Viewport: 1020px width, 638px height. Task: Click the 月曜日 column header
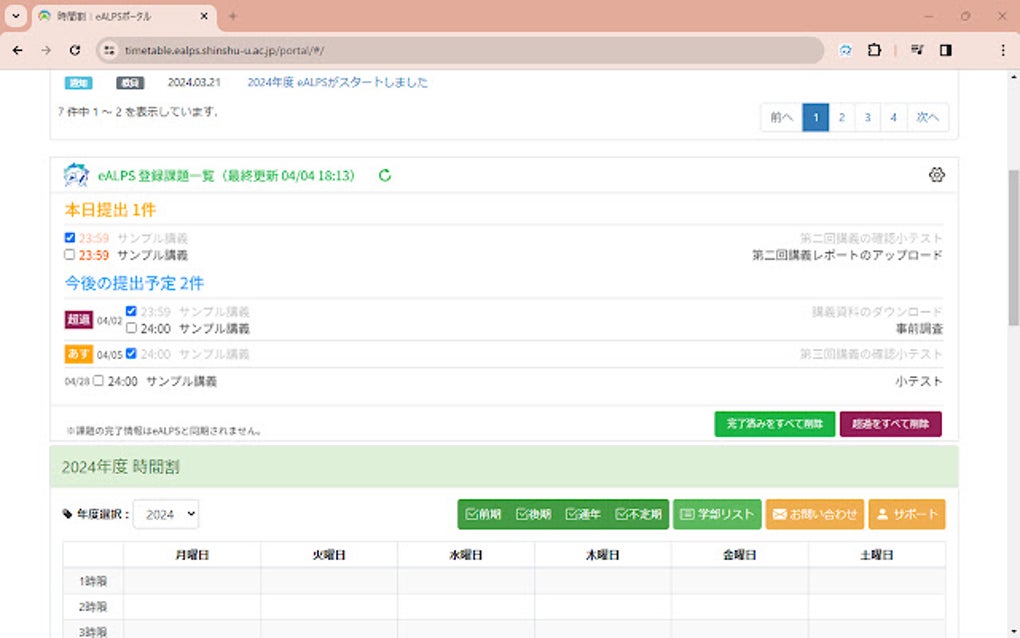(192, 555)
